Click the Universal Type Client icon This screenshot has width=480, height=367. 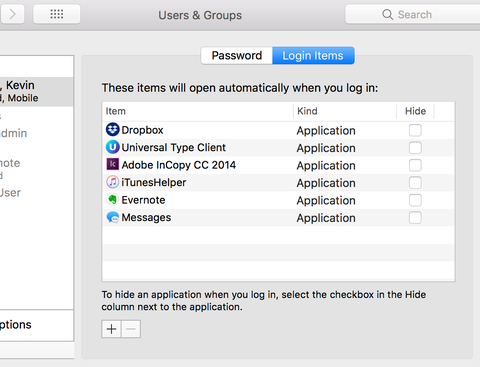(113, 147)
